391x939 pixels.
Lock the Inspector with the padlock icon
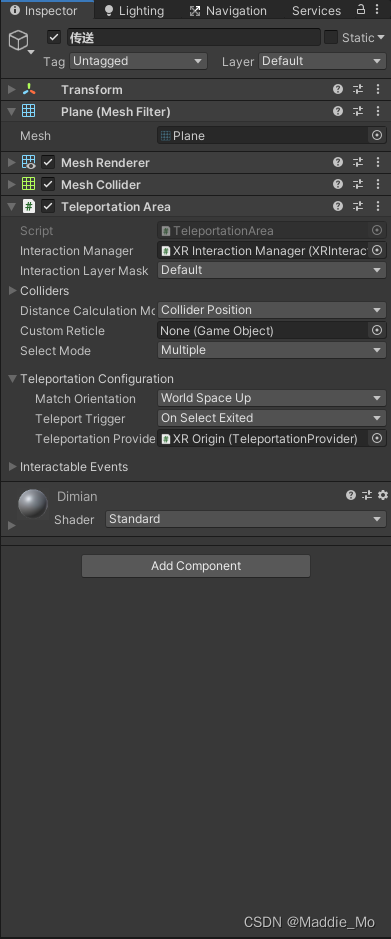pos(361,9)
